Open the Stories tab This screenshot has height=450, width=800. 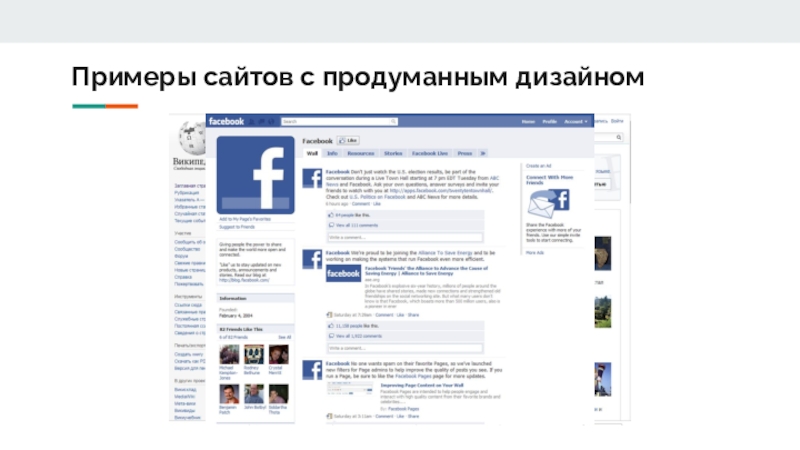393,153
